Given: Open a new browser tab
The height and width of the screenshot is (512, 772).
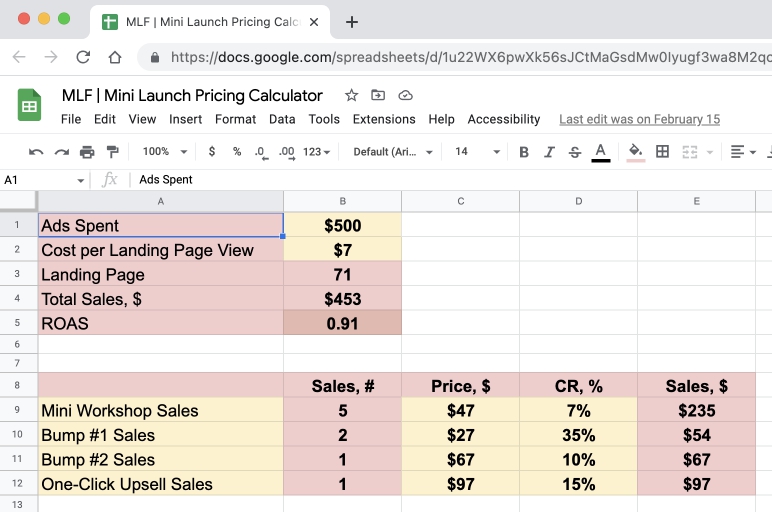Looking at the screenshot, I should point(352,22).
